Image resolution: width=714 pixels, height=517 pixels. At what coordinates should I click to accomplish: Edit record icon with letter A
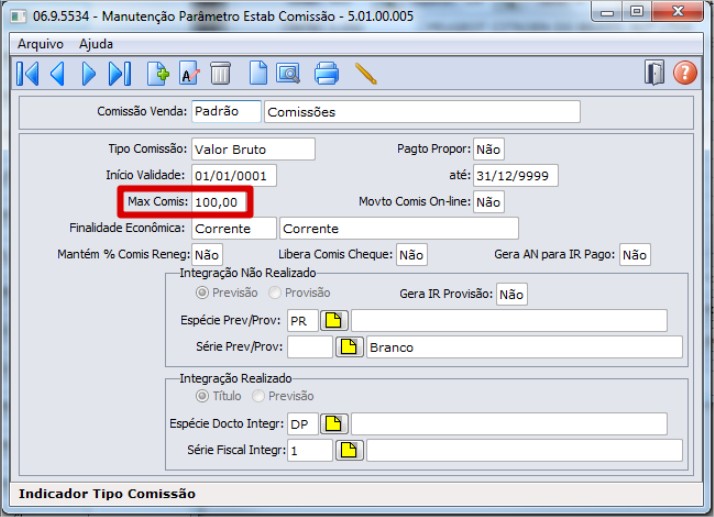coord(189,73)
